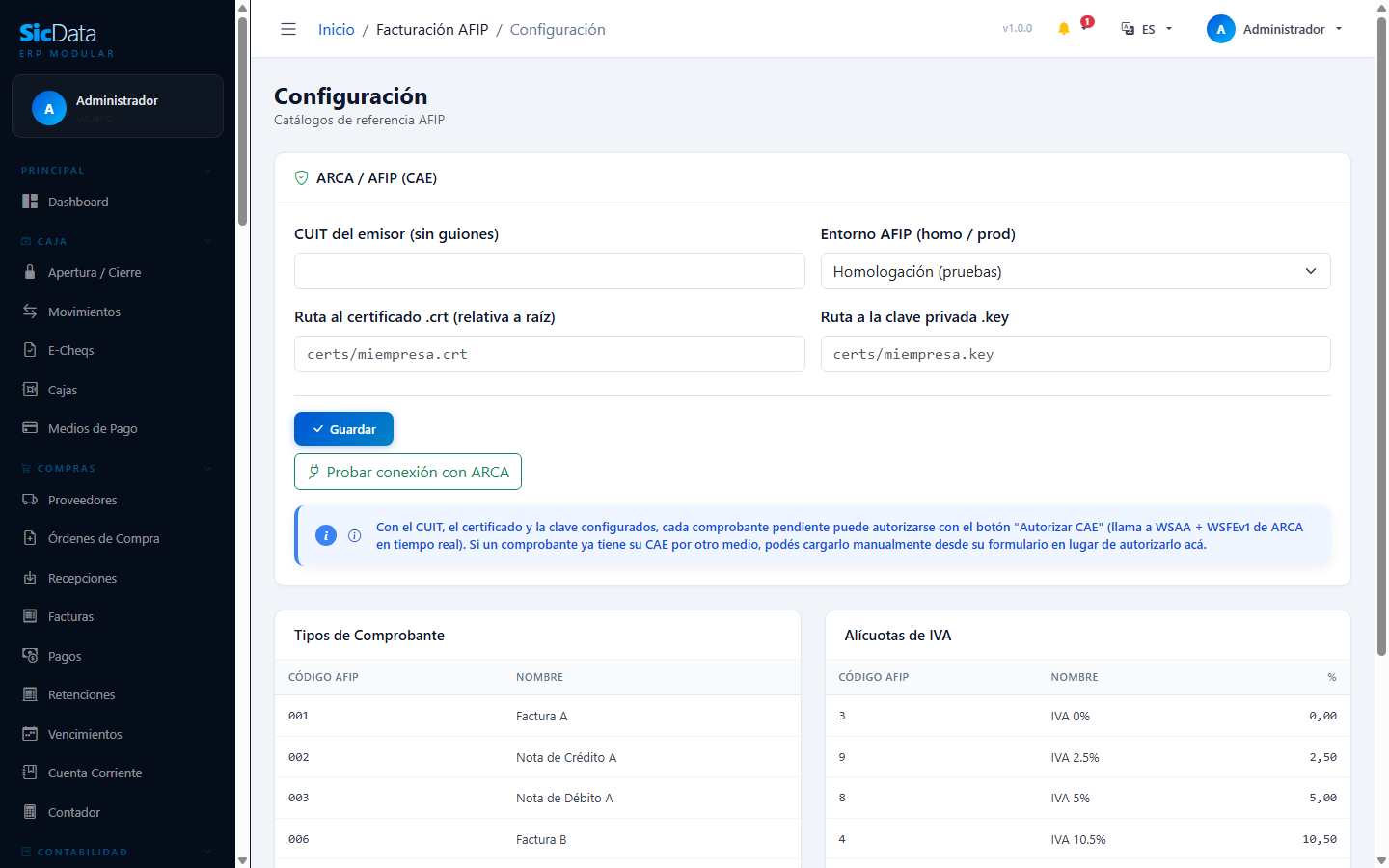
Task: Click the sidebar vertical scrollbar
Action: coord(242,121)
